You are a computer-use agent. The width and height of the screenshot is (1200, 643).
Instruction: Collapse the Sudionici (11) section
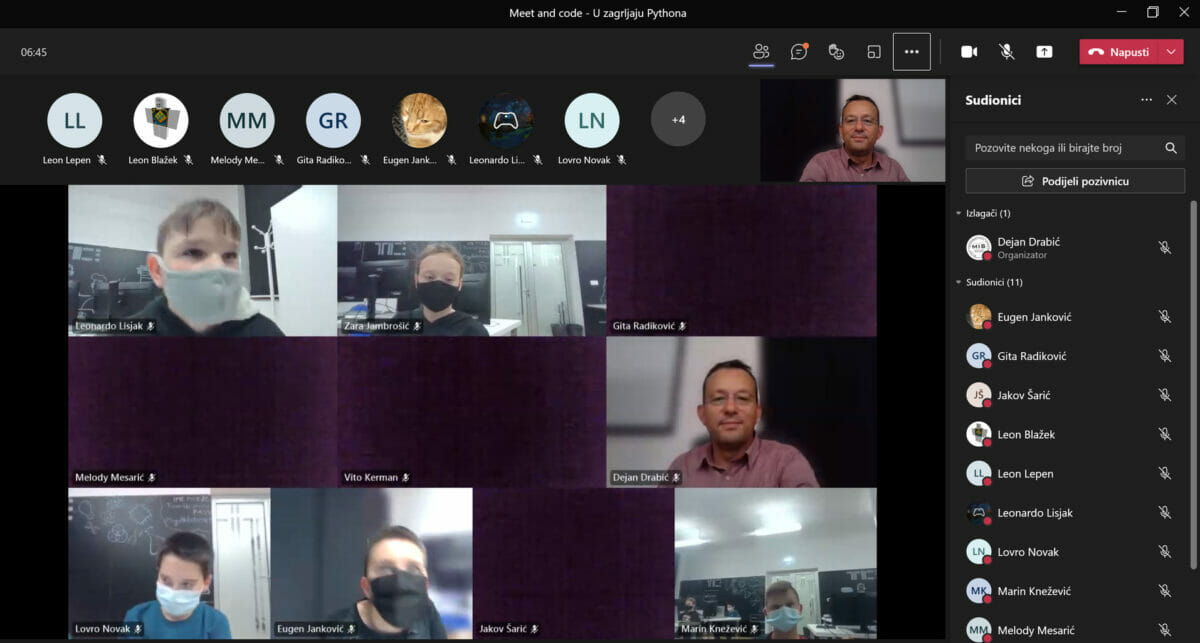coord(958,282)
